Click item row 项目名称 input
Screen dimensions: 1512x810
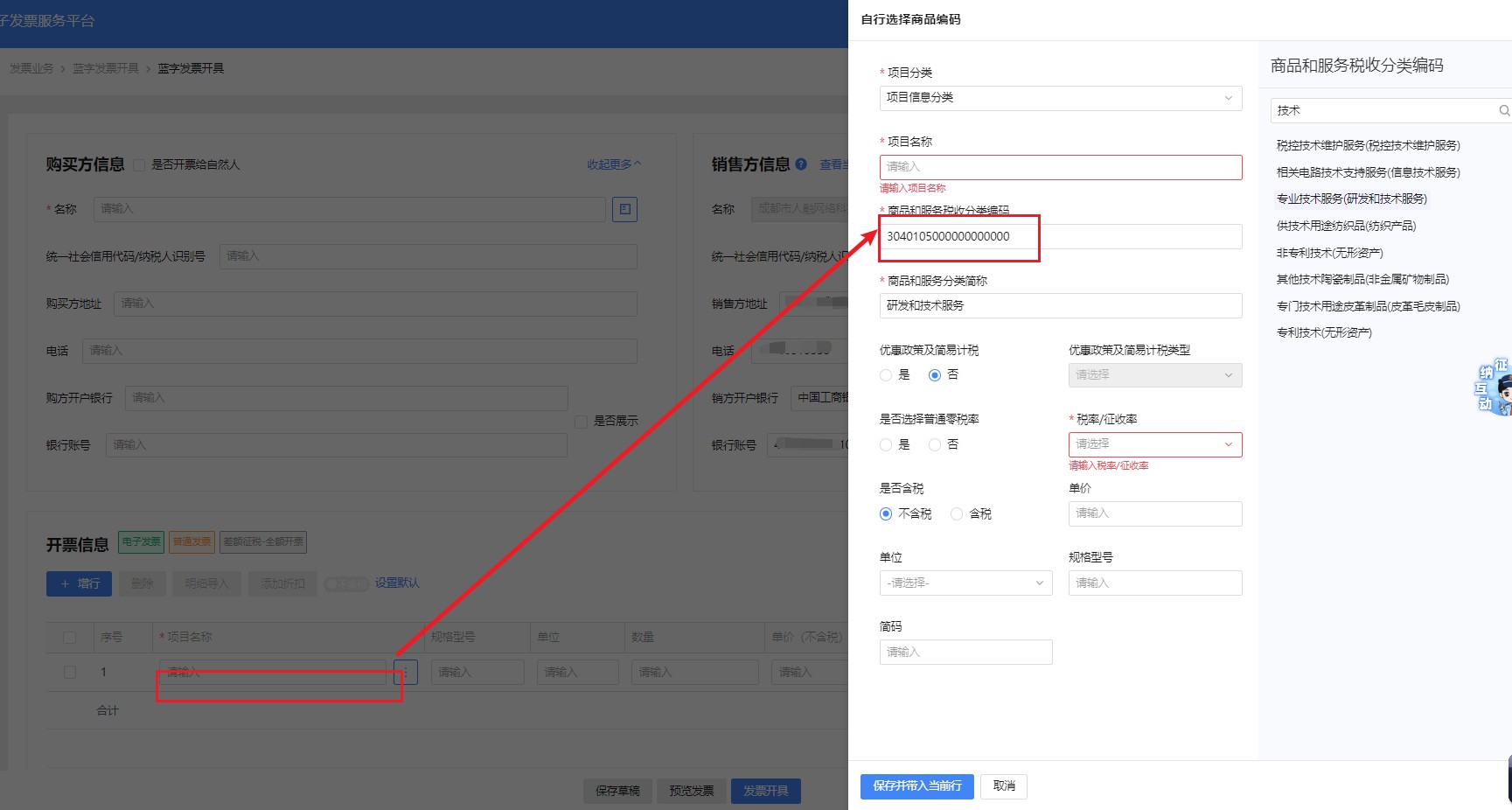point(273,672)
